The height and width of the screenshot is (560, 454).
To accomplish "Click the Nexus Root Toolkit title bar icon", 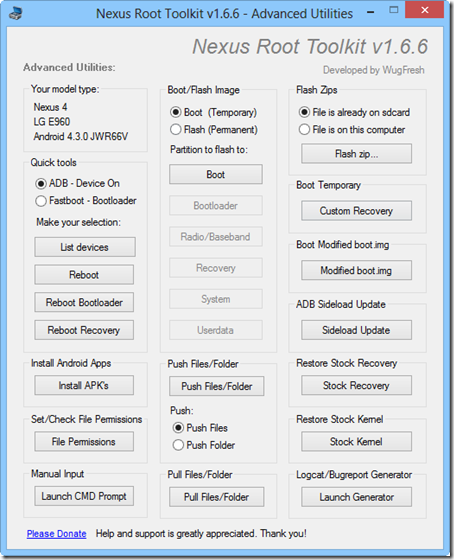I will point(16,13).
